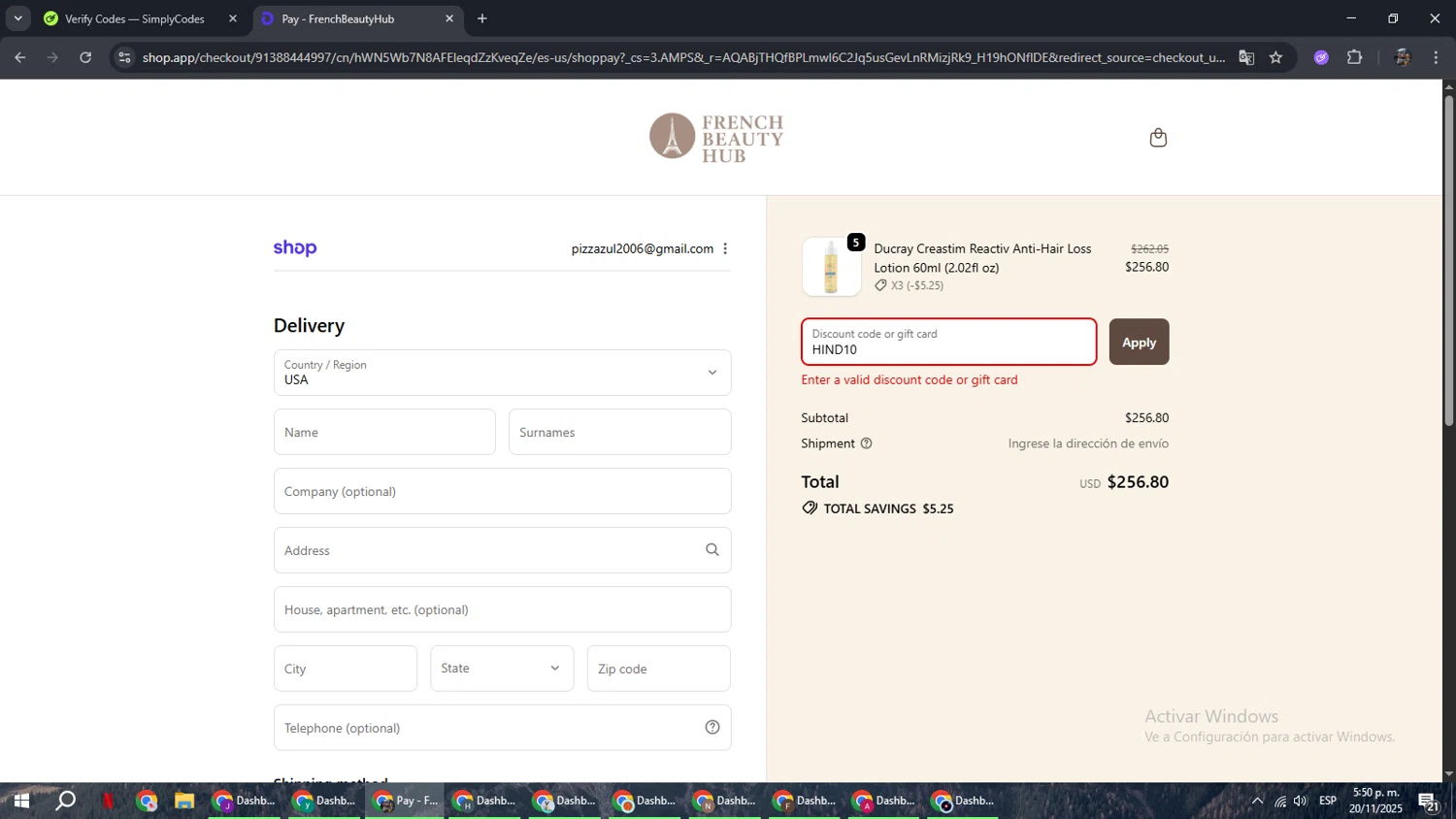
Task: Click the City input field
Action: (x=346, y=669)
